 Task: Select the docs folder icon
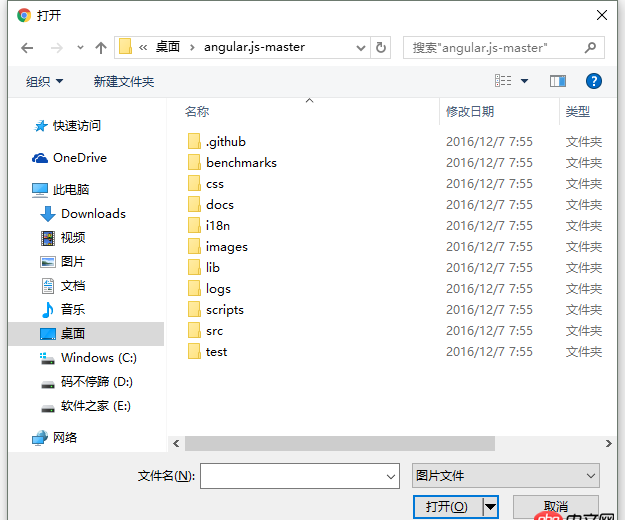point(194,205)
